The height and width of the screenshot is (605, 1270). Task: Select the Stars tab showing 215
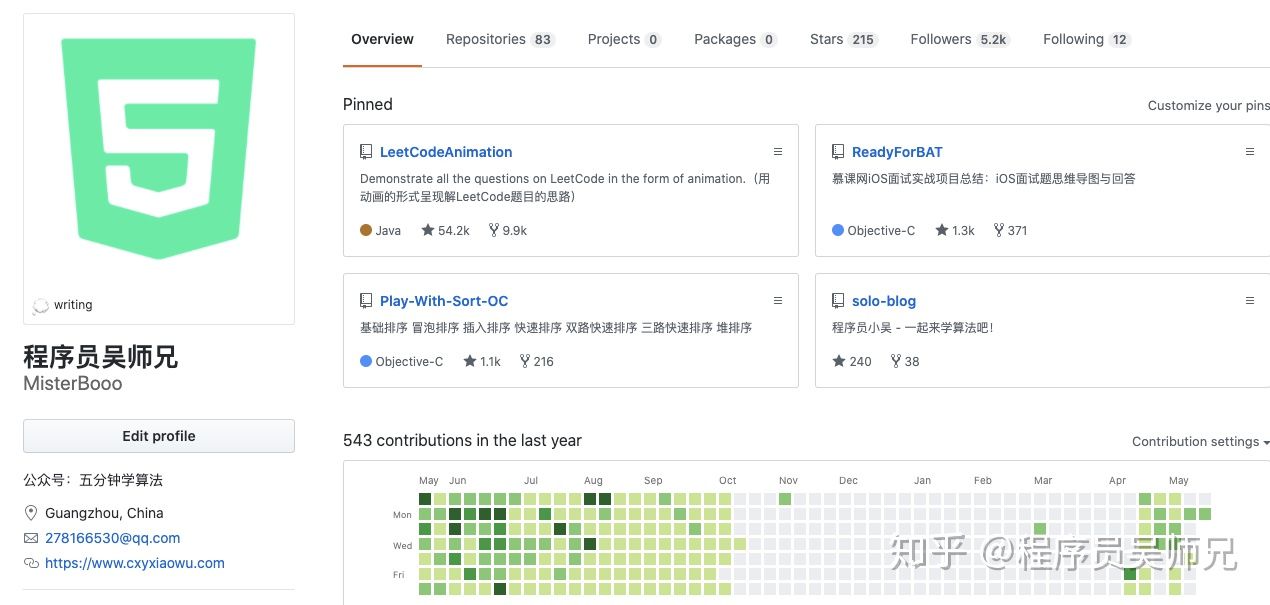(x=827, y=39)
